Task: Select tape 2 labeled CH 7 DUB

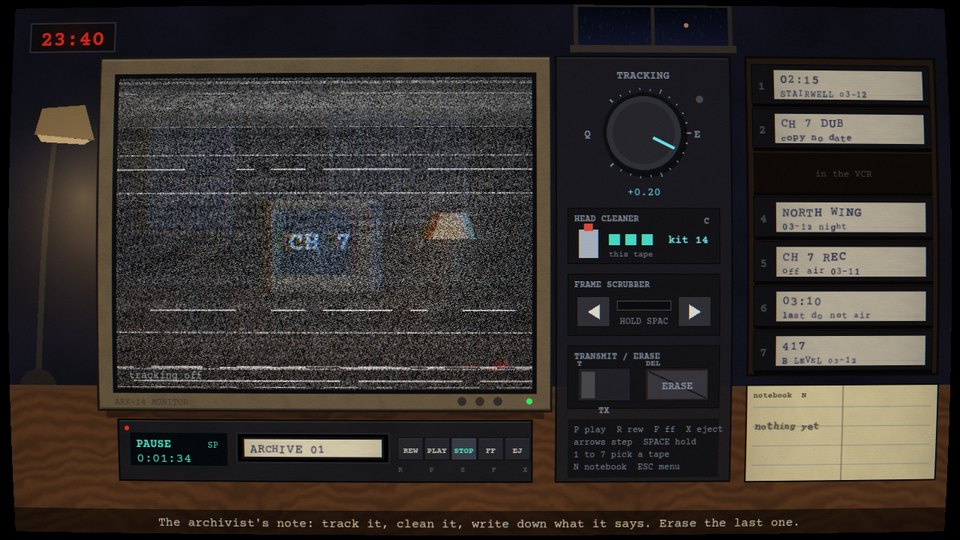Action: 849,129
